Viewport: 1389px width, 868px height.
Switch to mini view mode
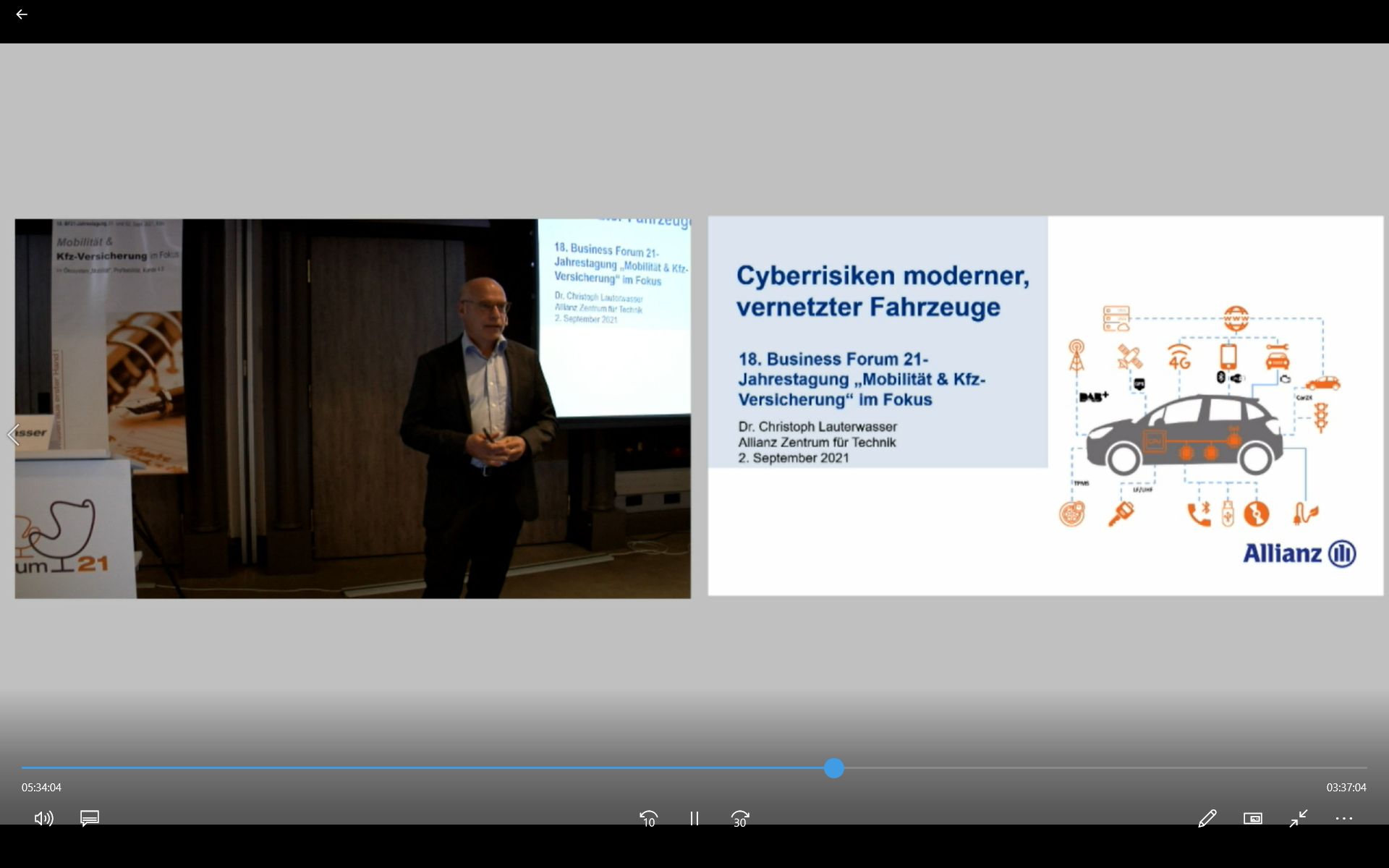(1252, 818)
